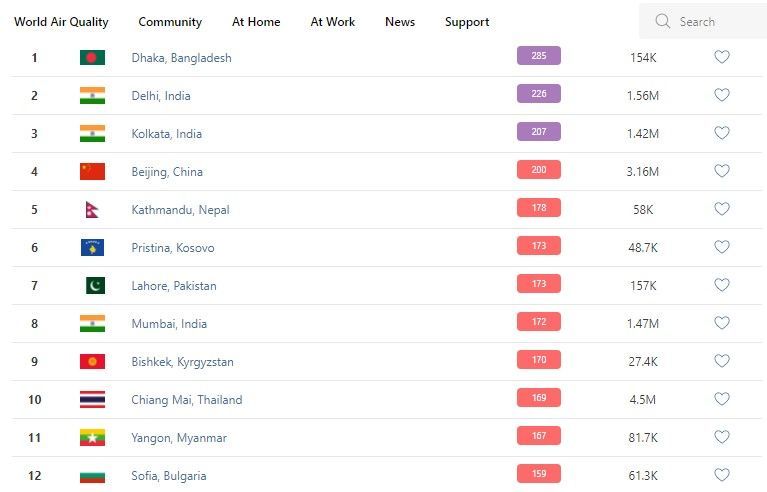Viewport: 767px width, 492px height.
Task: Favorite Beijing using its heart icon
Action: (721, 171)
